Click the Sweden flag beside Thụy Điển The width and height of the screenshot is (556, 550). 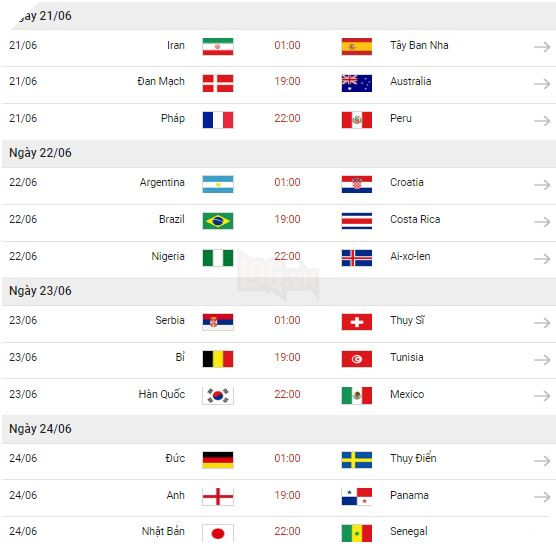coord(357,460)
